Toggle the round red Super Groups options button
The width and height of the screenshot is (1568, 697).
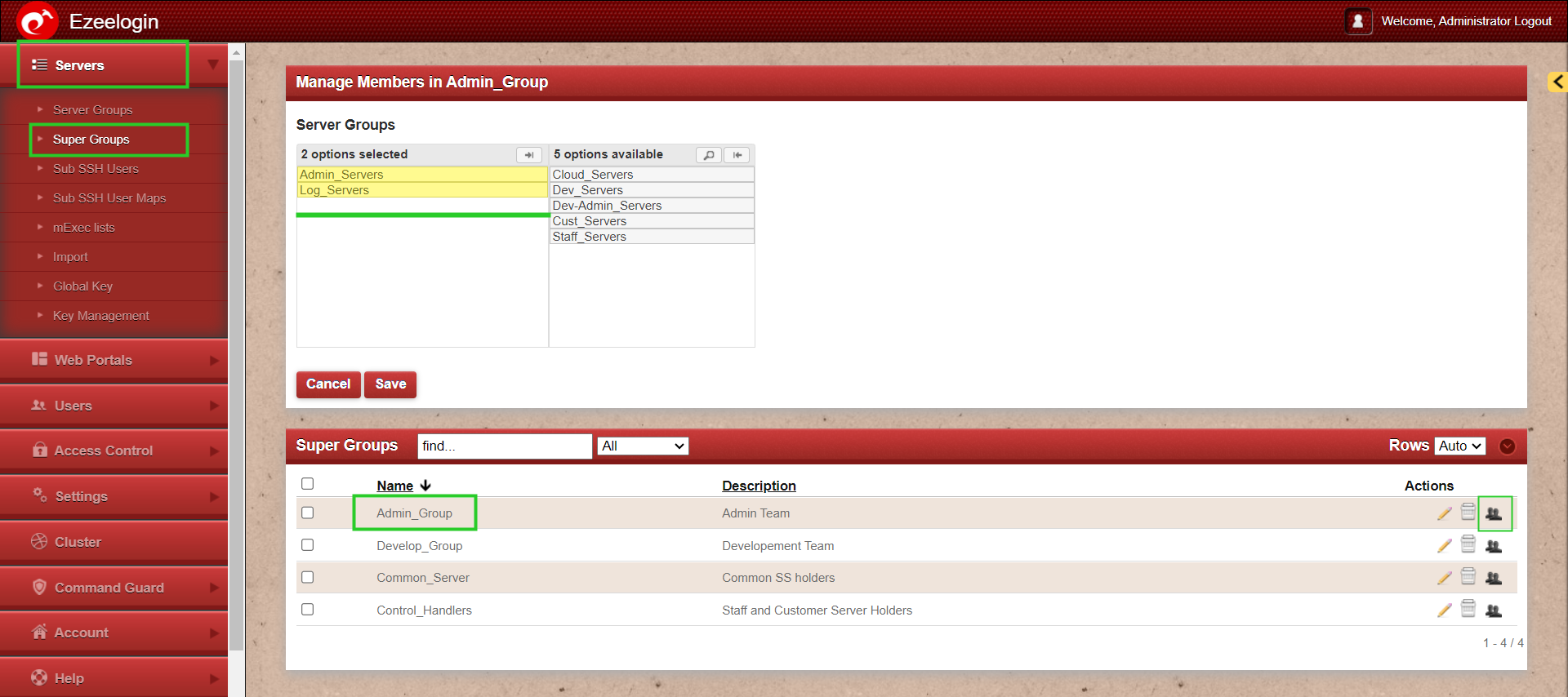(1508, 446)
